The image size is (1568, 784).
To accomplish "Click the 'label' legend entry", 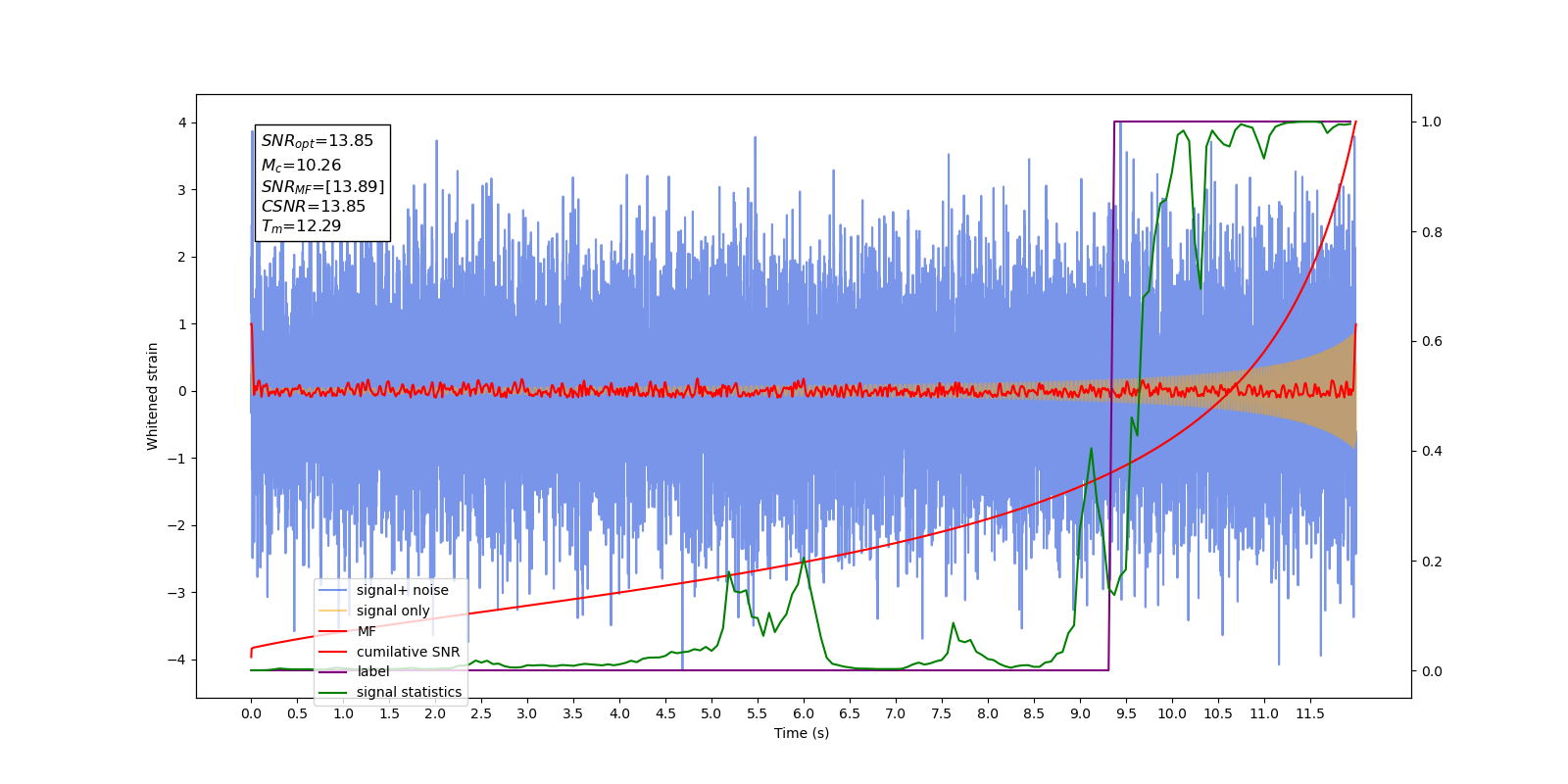I will tap(355, 671).
